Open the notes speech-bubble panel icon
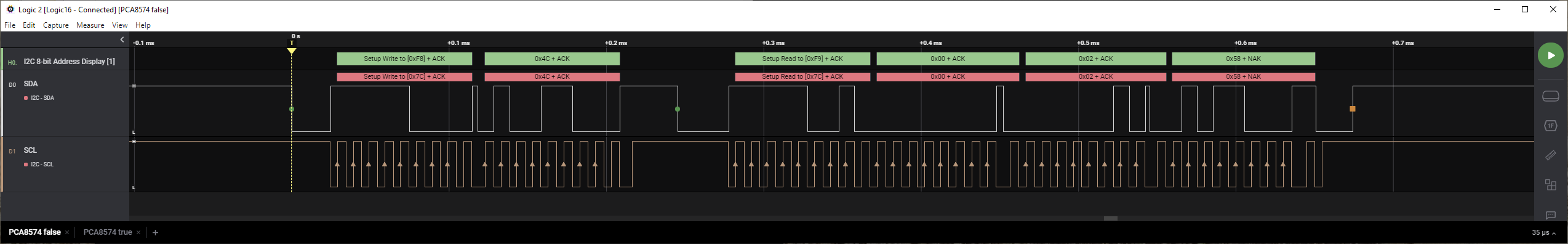The image size is (1568, 244). click(1551, 215)
